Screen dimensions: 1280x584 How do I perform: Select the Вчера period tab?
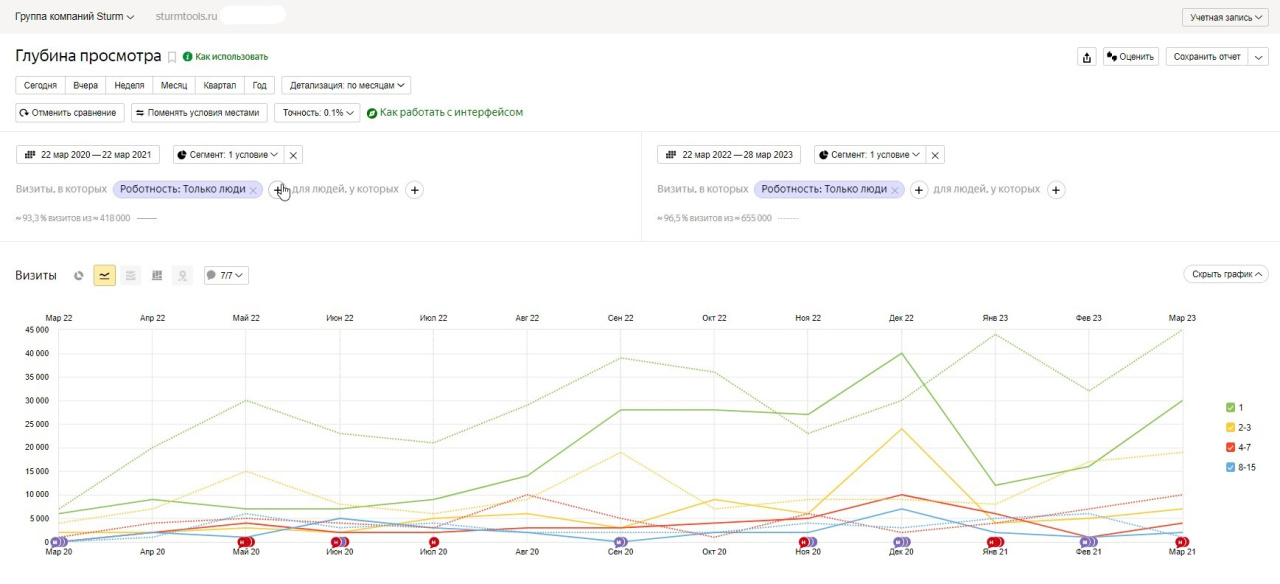coord(86,86)
